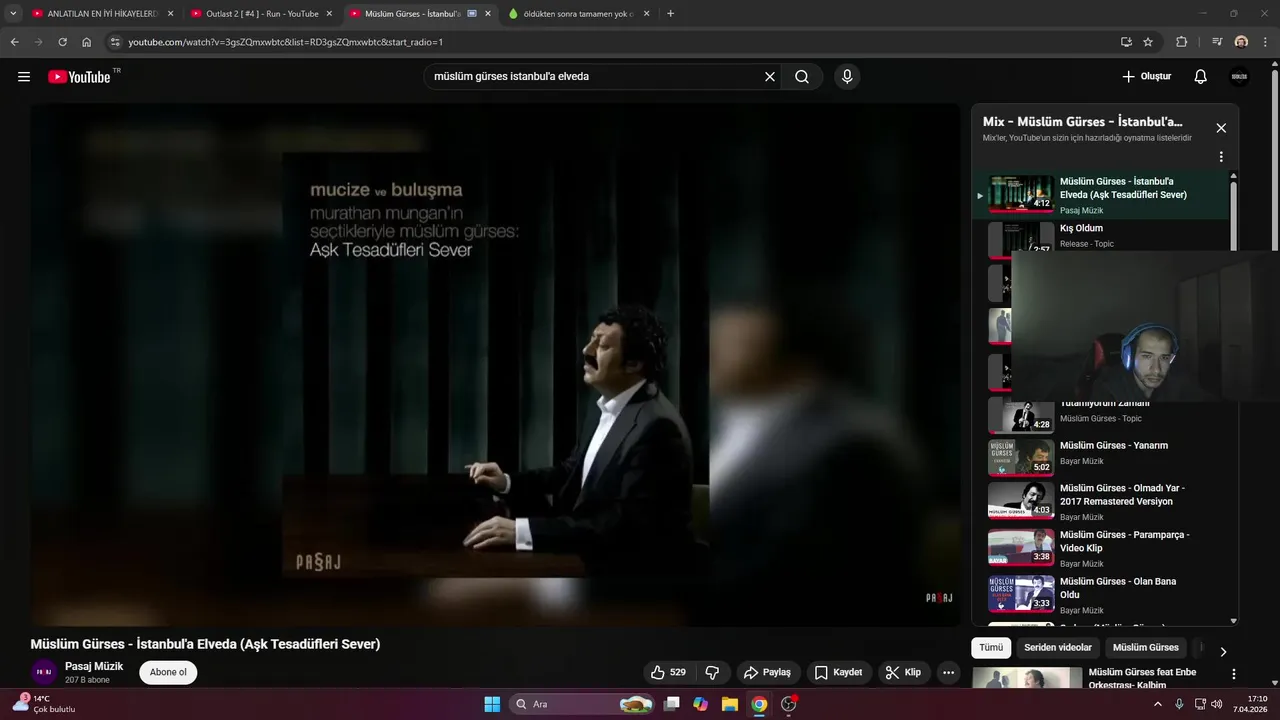This screenshot has width=1280, height=720.
Task: Open Task View on the taskbar
Action: tap(672, 704)
